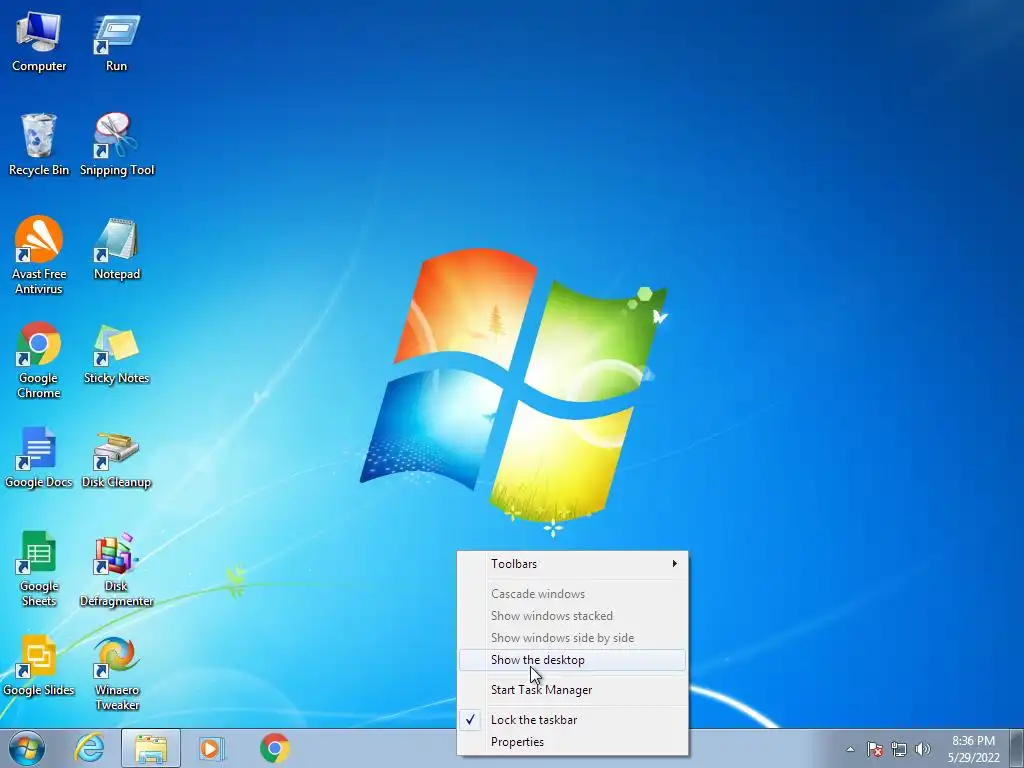Select the Snipping Tool shortcut
Screen dimensions: 1024x768
117,145
